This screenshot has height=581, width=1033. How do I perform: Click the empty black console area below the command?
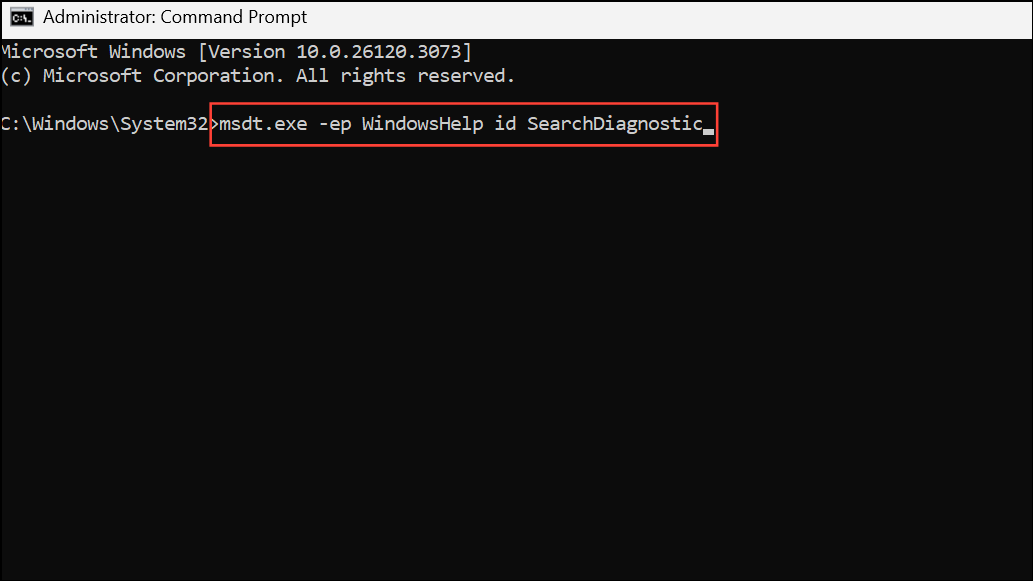click(516, 356)
